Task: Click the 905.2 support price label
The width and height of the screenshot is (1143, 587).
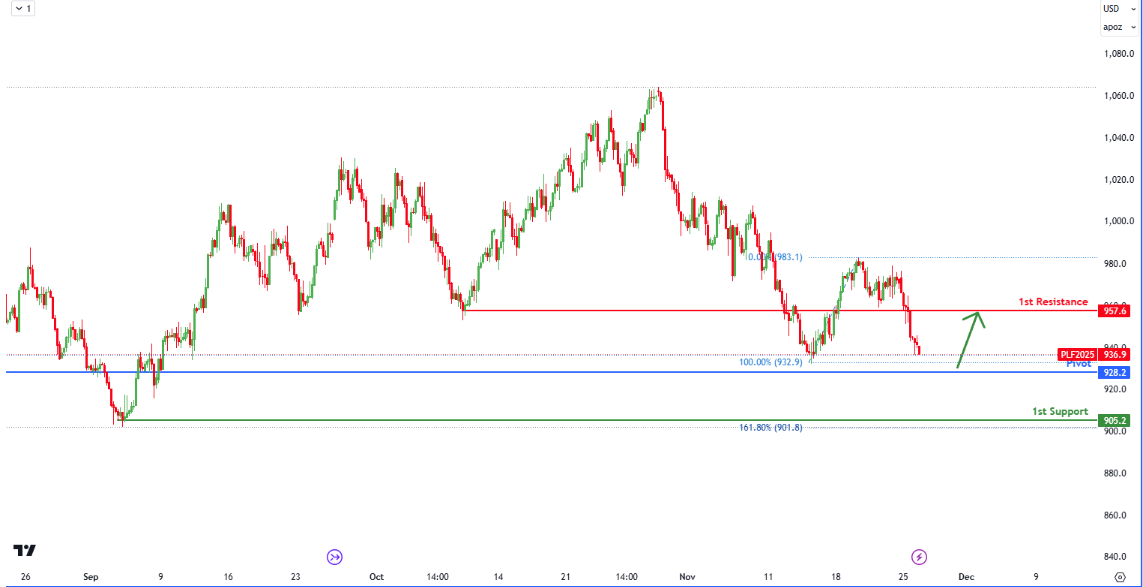Action: coord(1115,421)
